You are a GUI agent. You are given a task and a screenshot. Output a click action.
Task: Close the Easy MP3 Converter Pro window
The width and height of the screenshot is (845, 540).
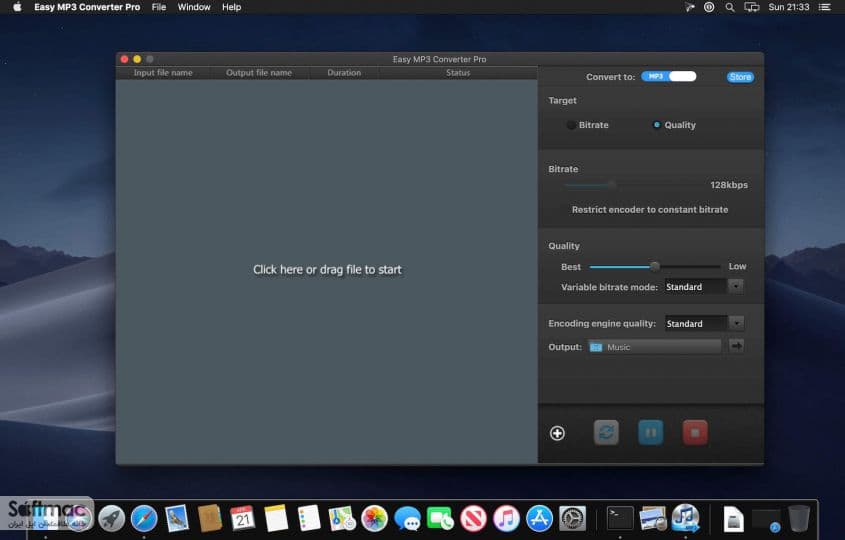pos(124,59)
